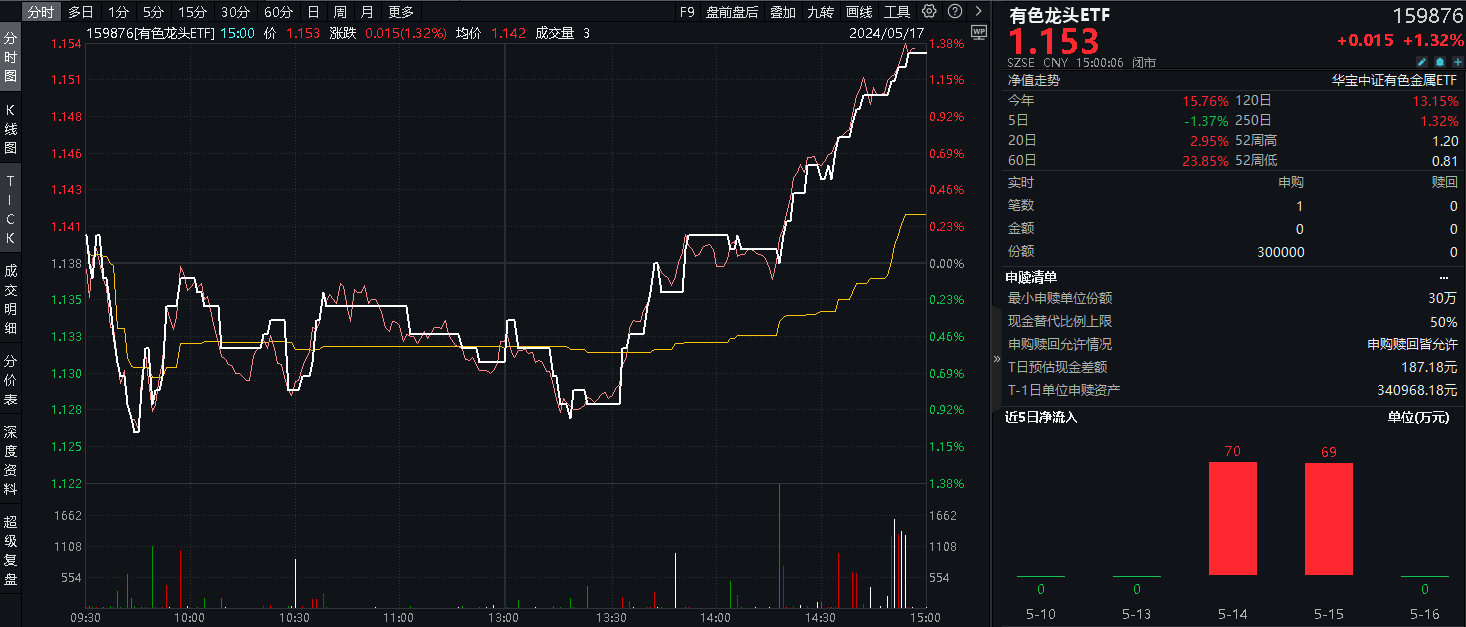Viewport: 1466px width, 627px height.
Task: Open the 更多 periods menu
Action: 401,12
